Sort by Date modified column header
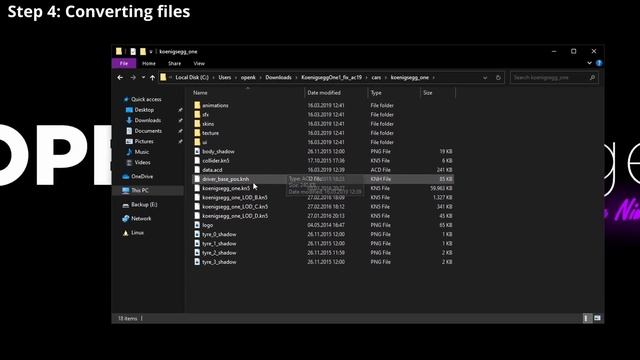 324,93
